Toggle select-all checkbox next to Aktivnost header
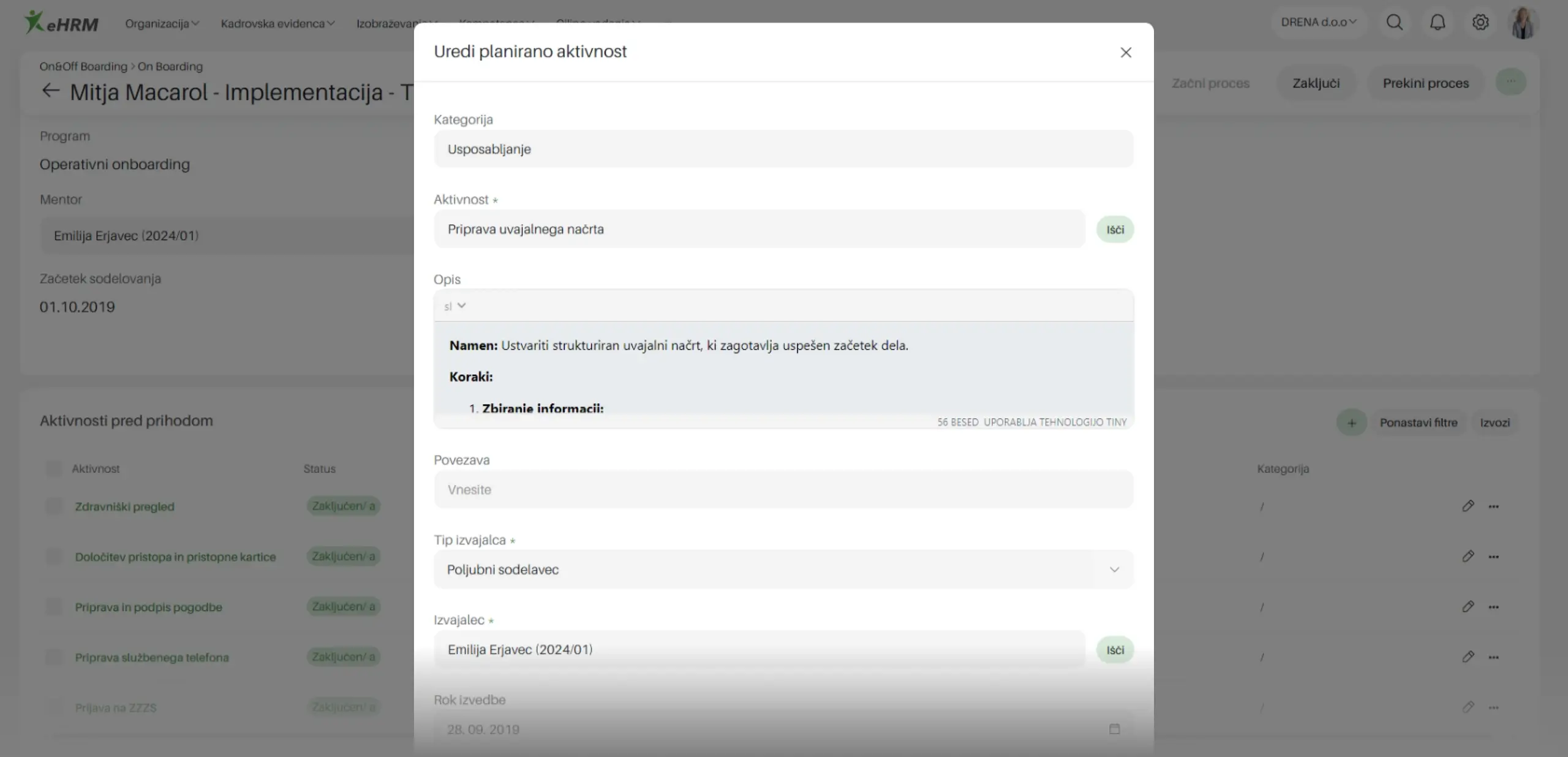This screenshot has width=1568, height=757. pyautogui.click(x=54, y=469)
